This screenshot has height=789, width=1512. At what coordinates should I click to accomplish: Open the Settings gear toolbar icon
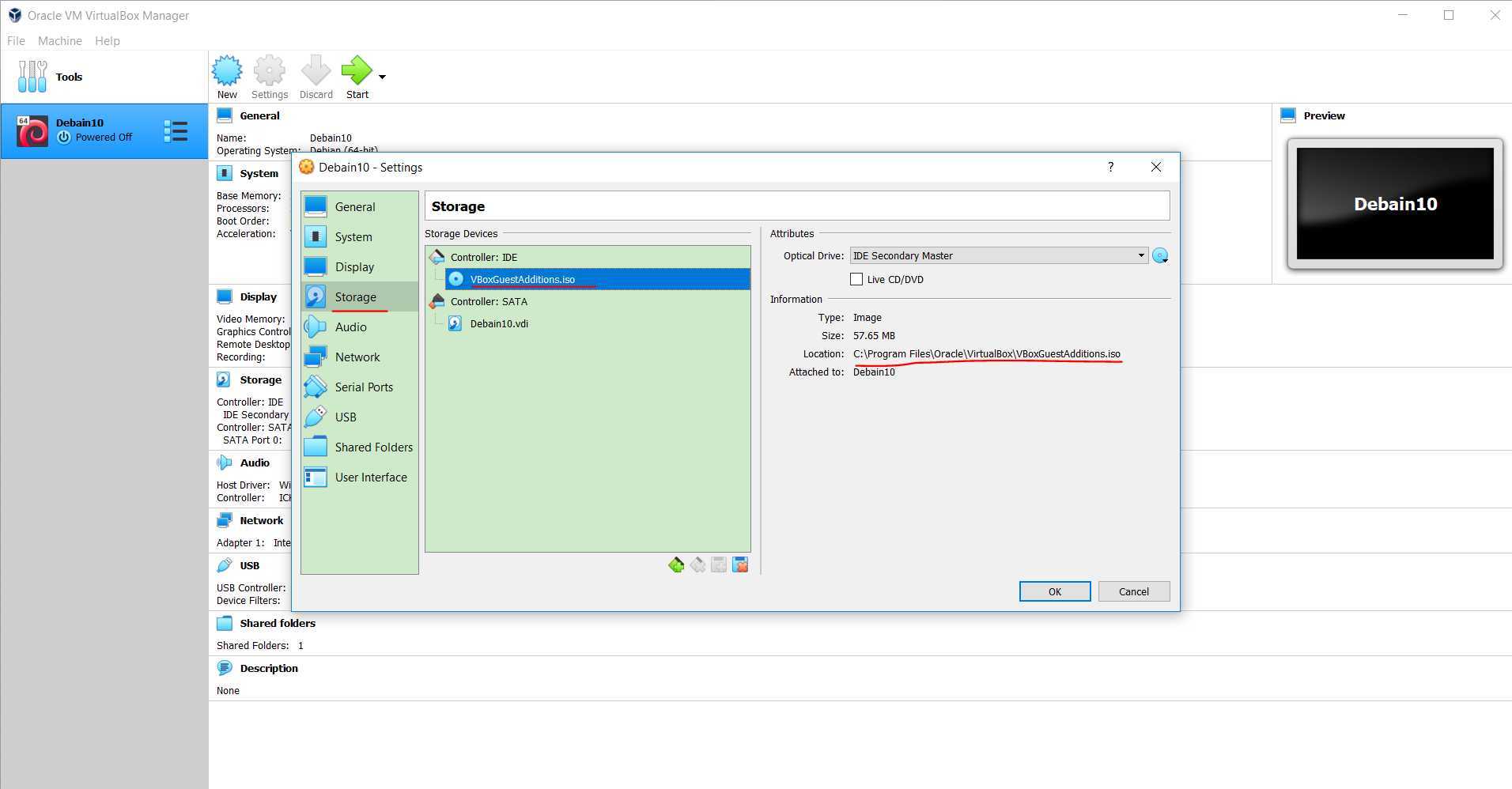point(270,77)
